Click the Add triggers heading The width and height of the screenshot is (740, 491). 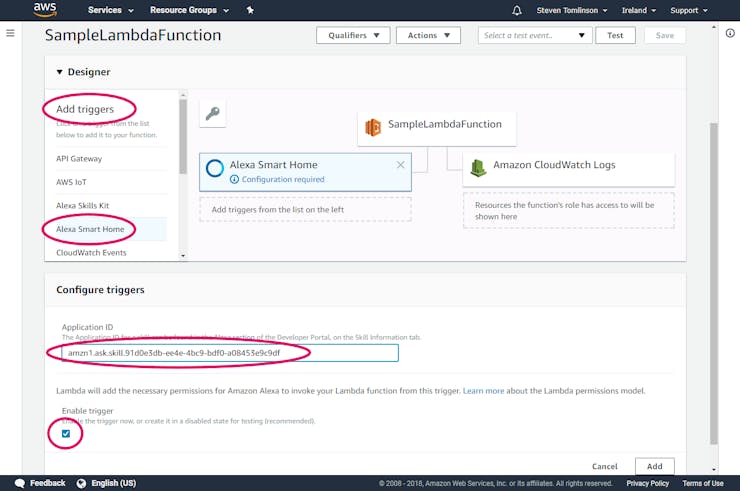(85, 109)
